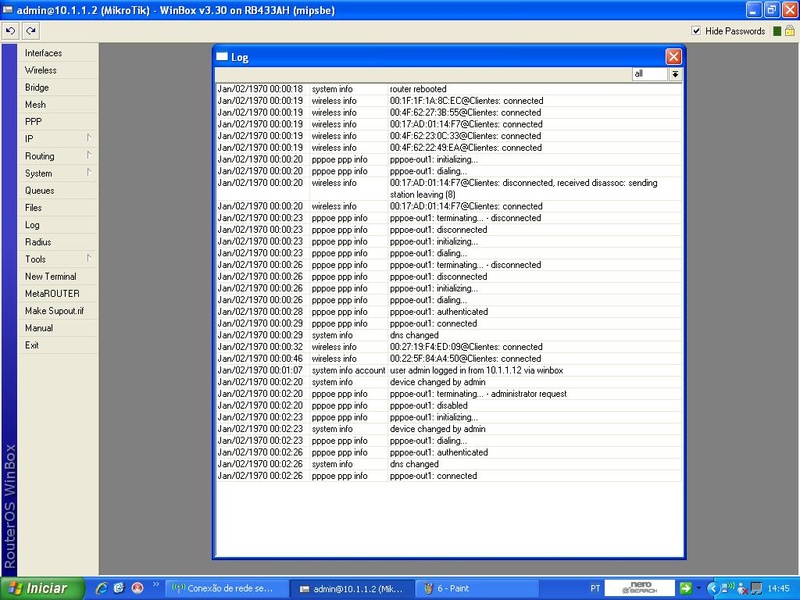The width and height of the screenshot is (800, 600).
Task: Open the Log menu item
Action: point(57,225)
